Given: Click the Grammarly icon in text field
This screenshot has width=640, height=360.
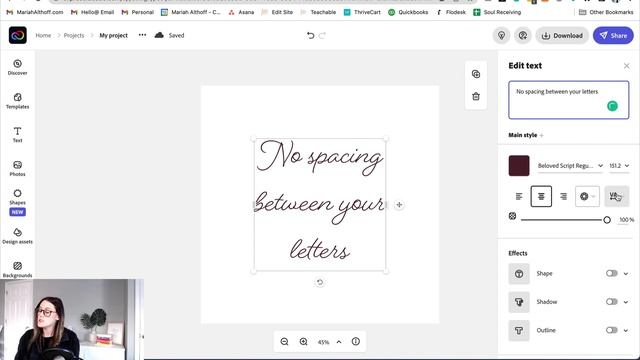Looking at the screenshot, I should coord(612,106).
